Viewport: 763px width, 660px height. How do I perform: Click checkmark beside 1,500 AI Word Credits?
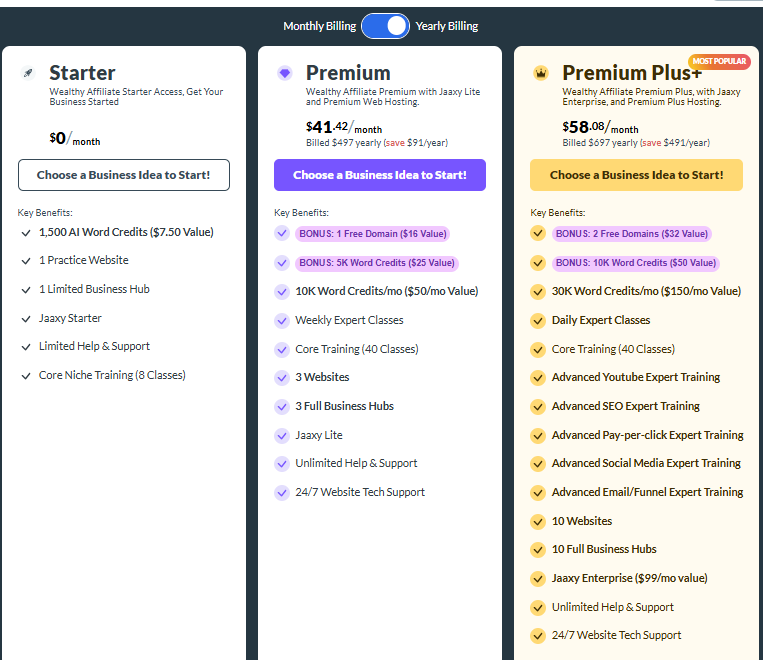tap(26, 233)
